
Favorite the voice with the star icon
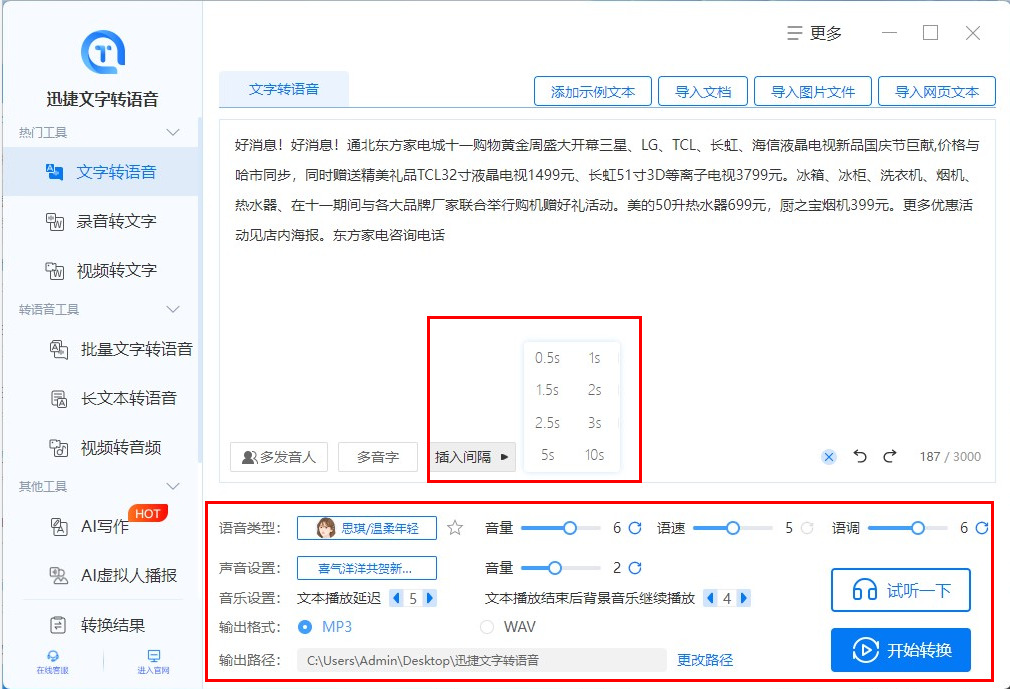click(455, 528)
